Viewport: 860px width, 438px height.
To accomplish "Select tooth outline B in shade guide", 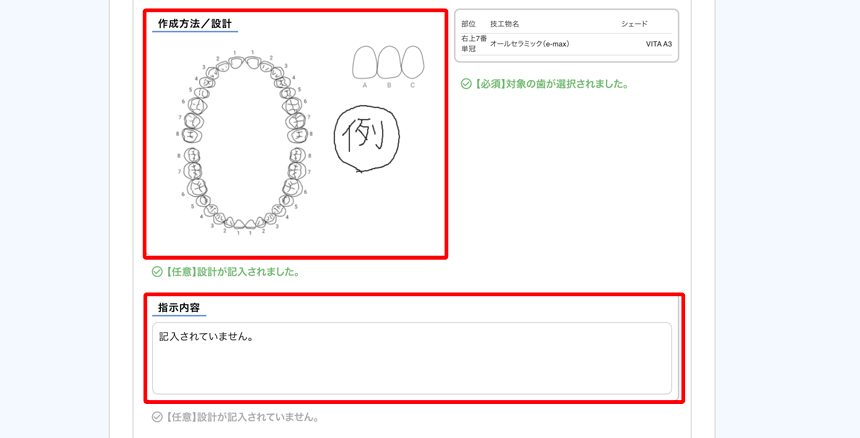I will pos(389,62).
